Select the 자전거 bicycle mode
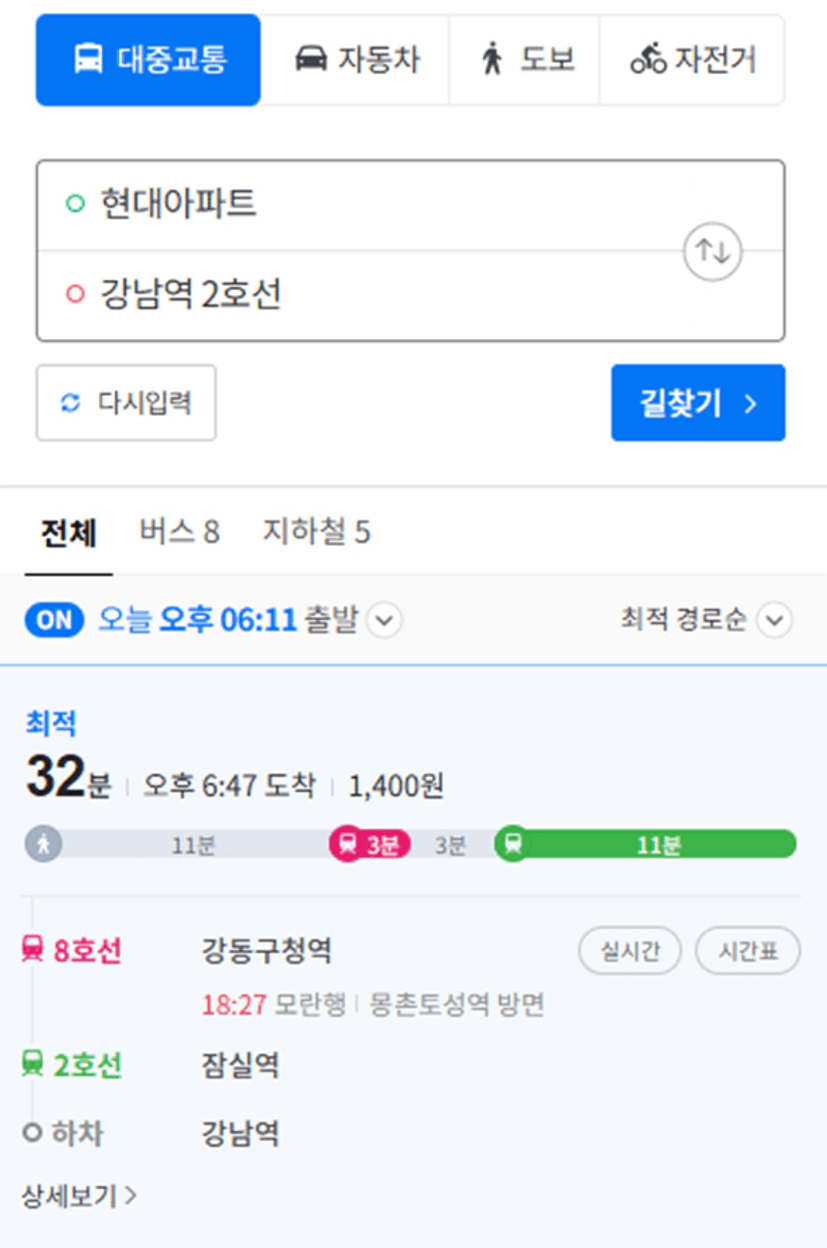 tap(692, 60)
